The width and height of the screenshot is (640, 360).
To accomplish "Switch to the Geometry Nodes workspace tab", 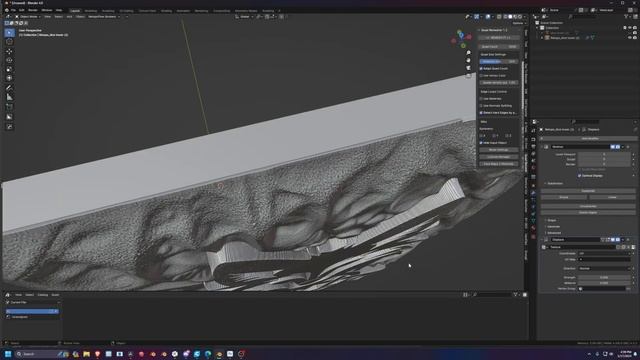I will point(246,11).
